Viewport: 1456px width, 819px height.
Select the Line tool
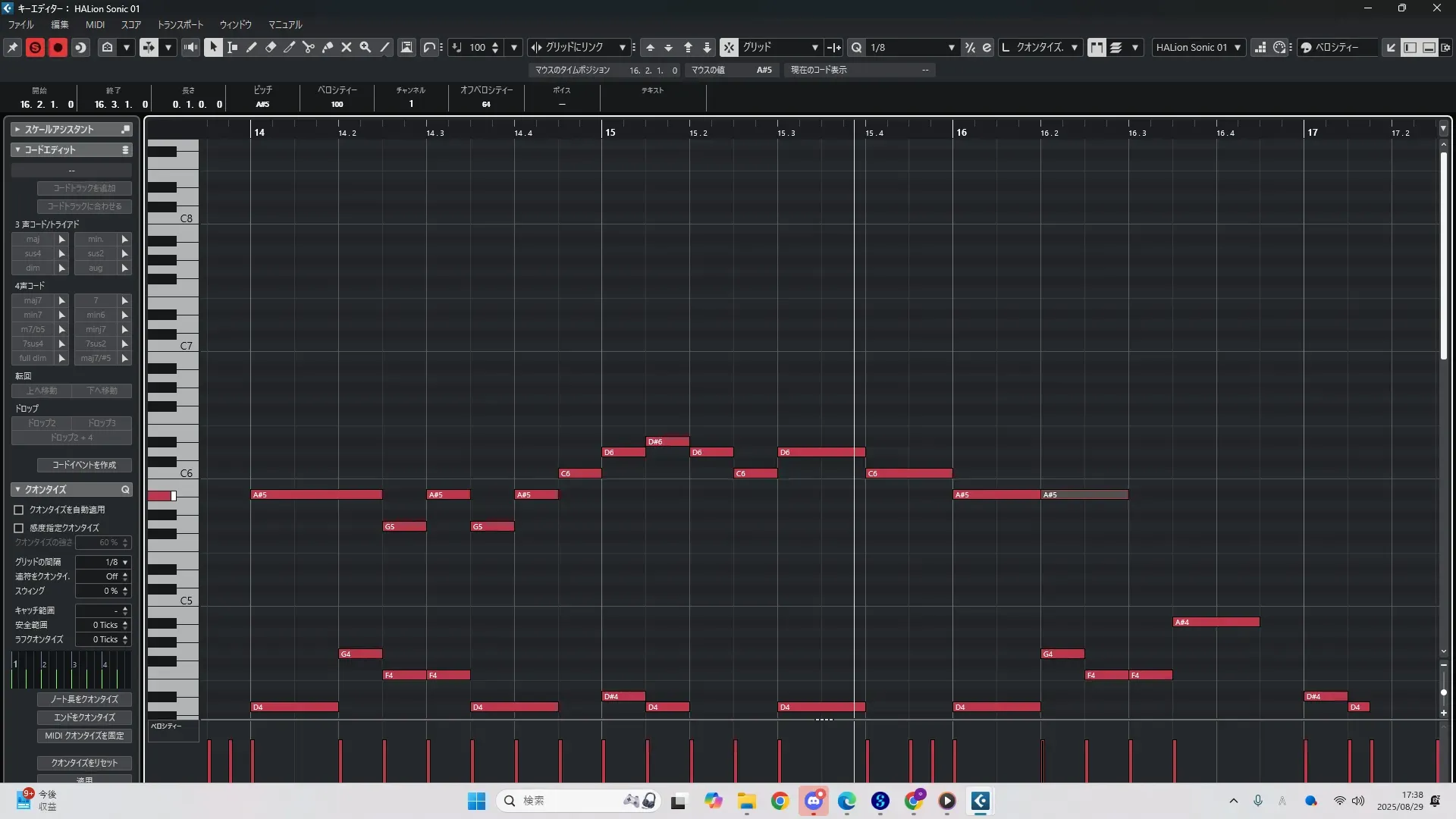pos(384,47)
